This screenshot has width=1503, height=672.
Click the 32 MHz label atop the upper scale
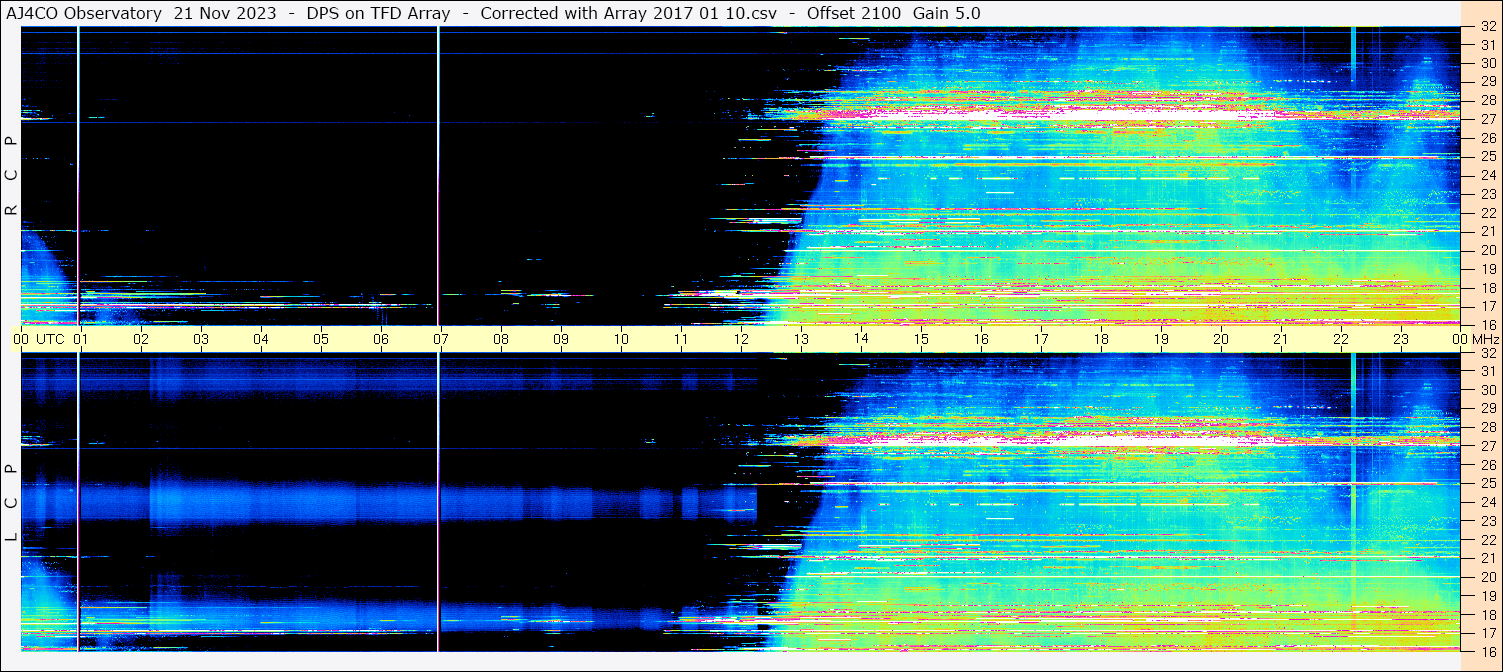point(1488,27)
